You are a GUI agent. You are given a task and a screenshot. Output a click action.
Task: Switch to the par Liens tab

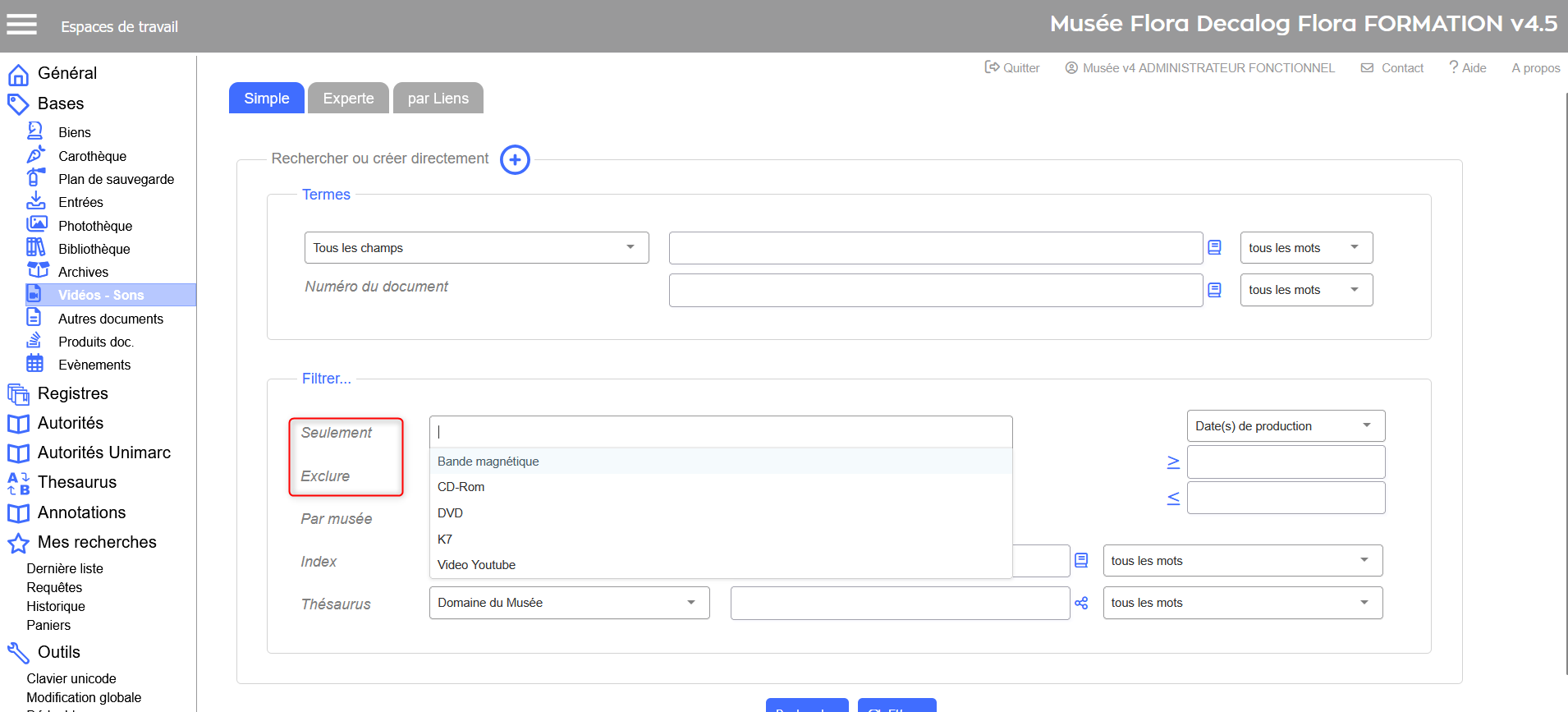pyautogui.click(x=438, y=99)
